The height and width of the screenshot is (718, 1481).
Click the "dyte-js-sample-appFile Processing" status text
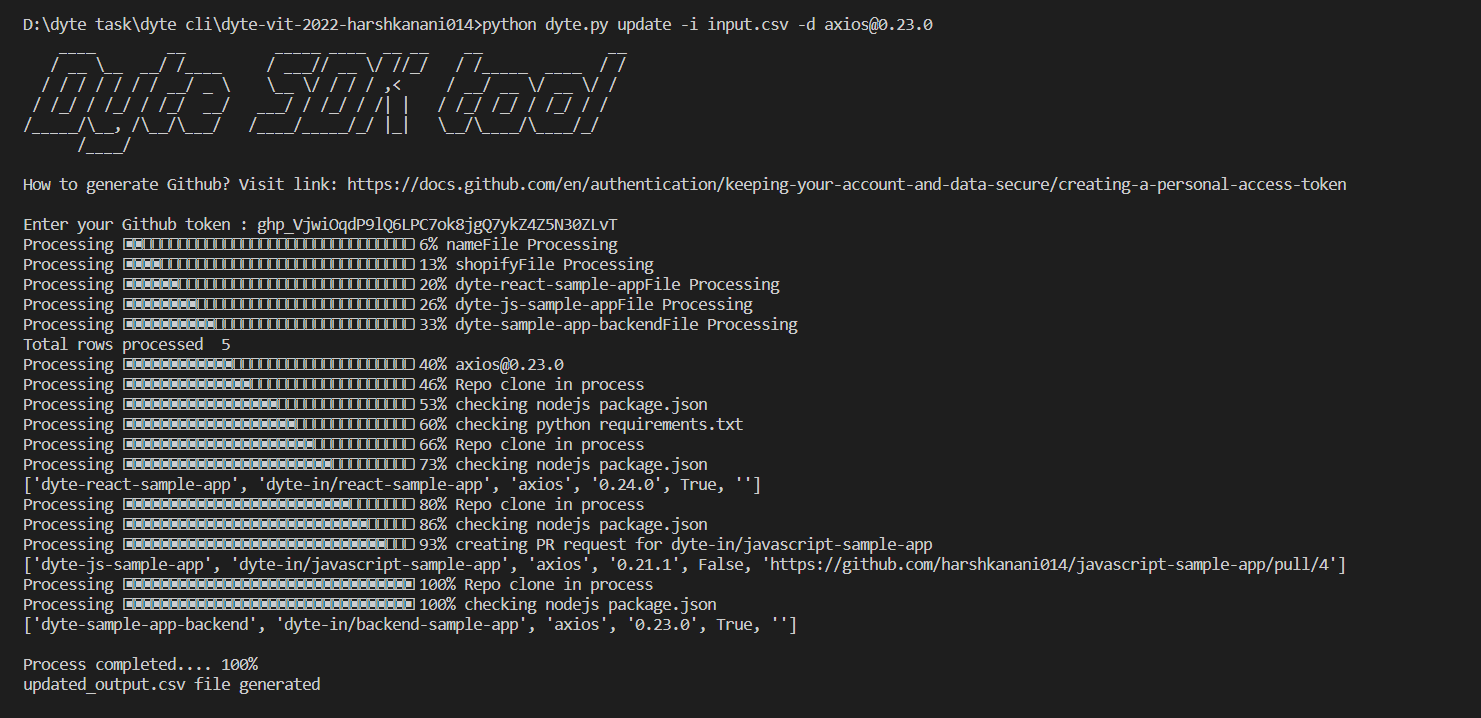(x=604, y=304)
